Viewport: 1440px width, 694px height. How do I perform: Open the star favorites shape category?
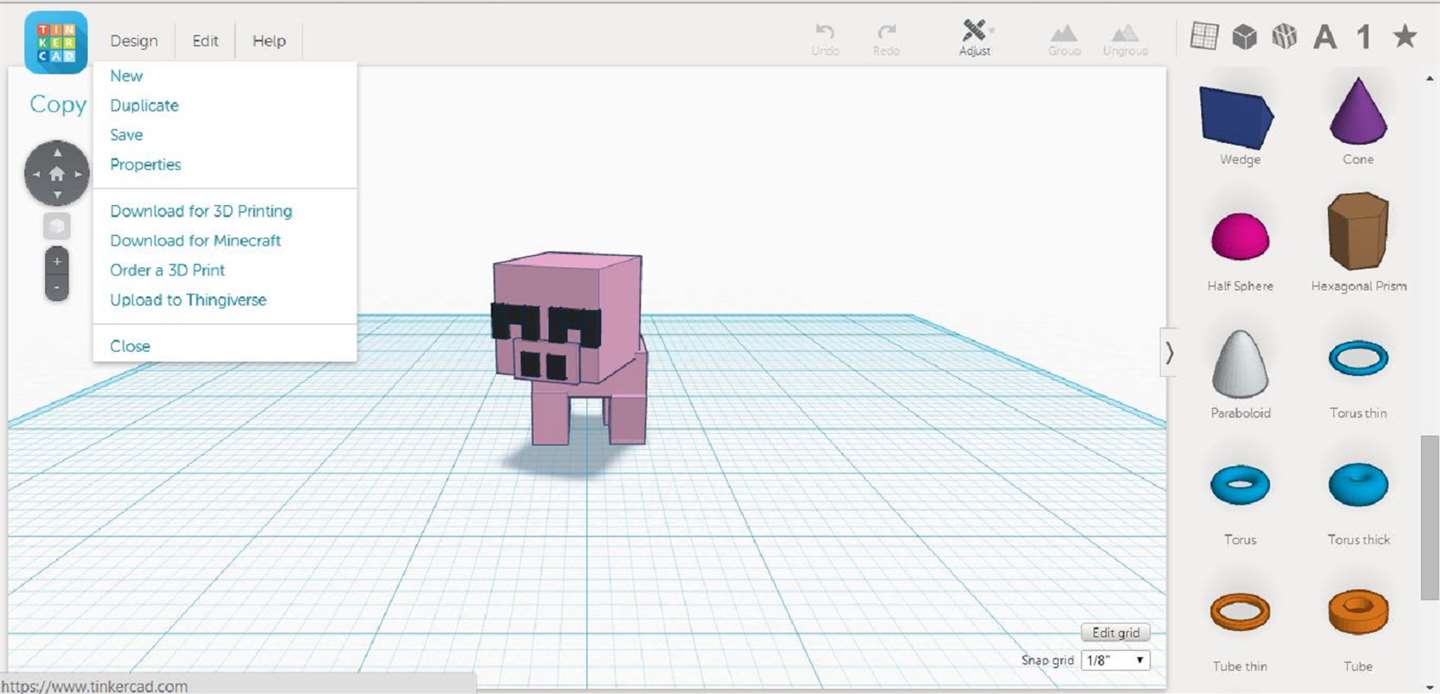1405,37
